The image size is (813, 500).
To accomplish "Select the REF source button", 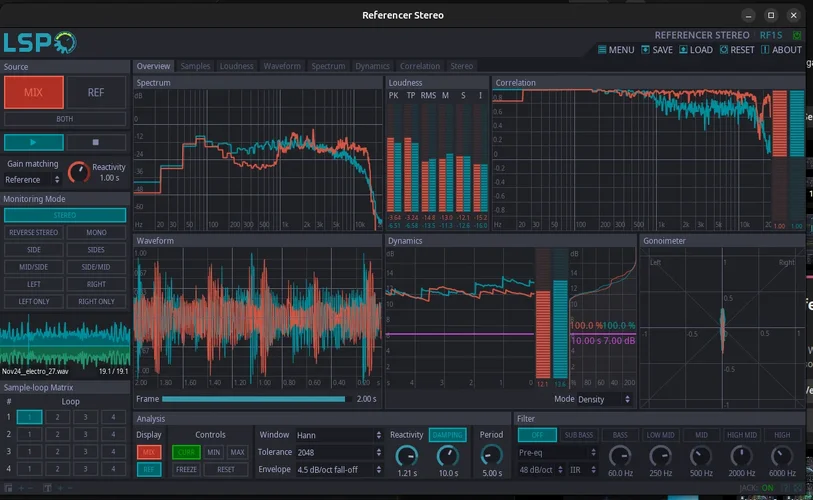I will pos(96,92).
